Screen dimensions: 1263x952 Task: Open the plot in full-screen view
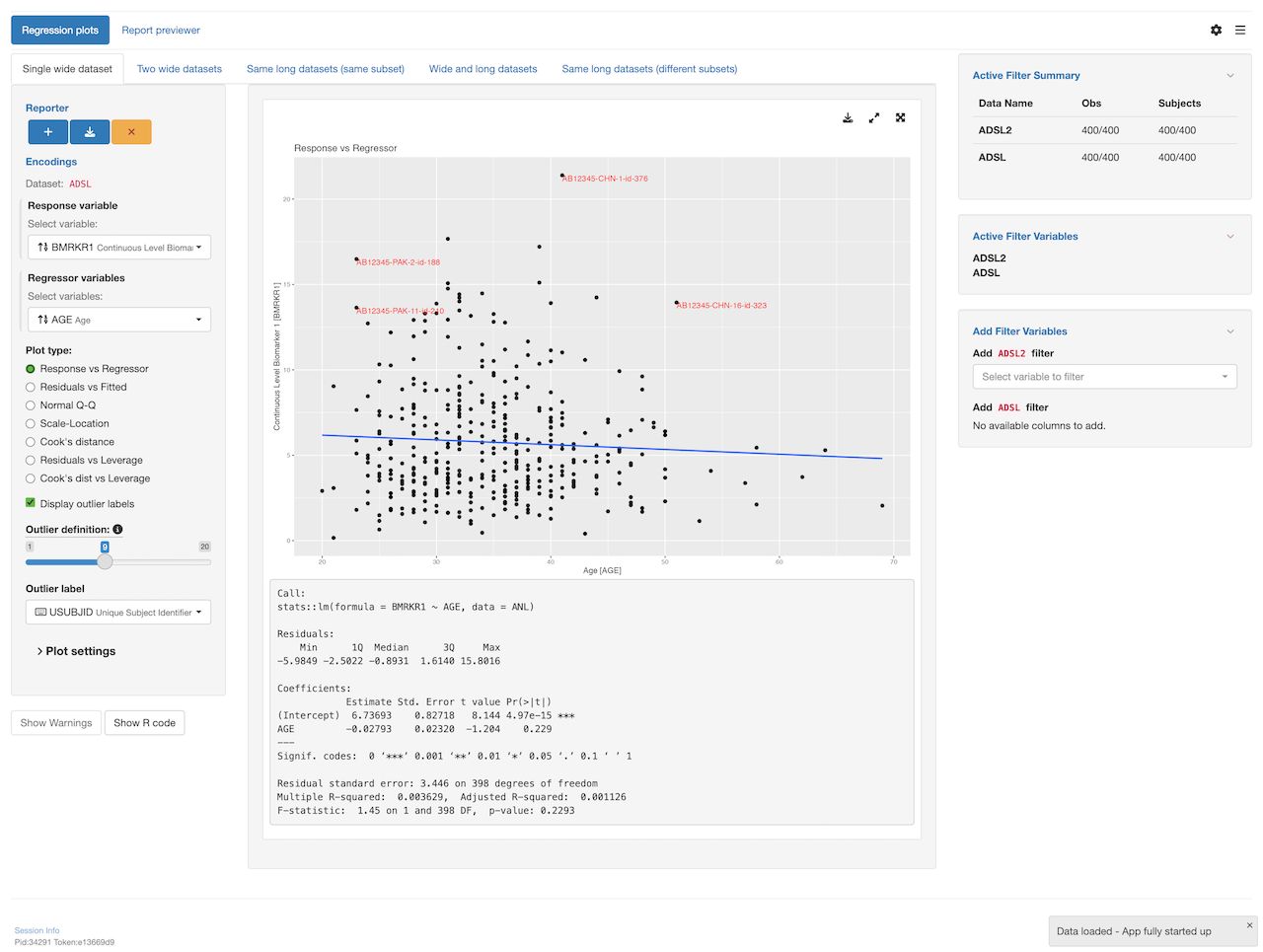[901, 117]
